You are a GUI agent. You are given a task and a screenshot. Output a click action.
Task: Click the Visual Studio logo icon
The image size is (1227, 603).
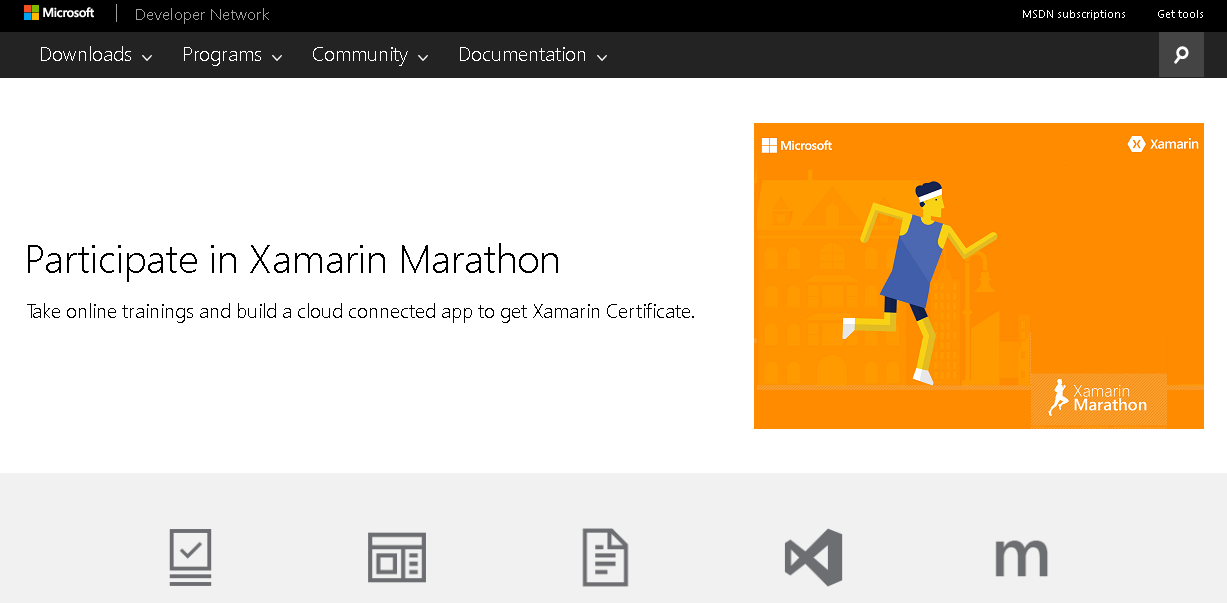[813, 557]
